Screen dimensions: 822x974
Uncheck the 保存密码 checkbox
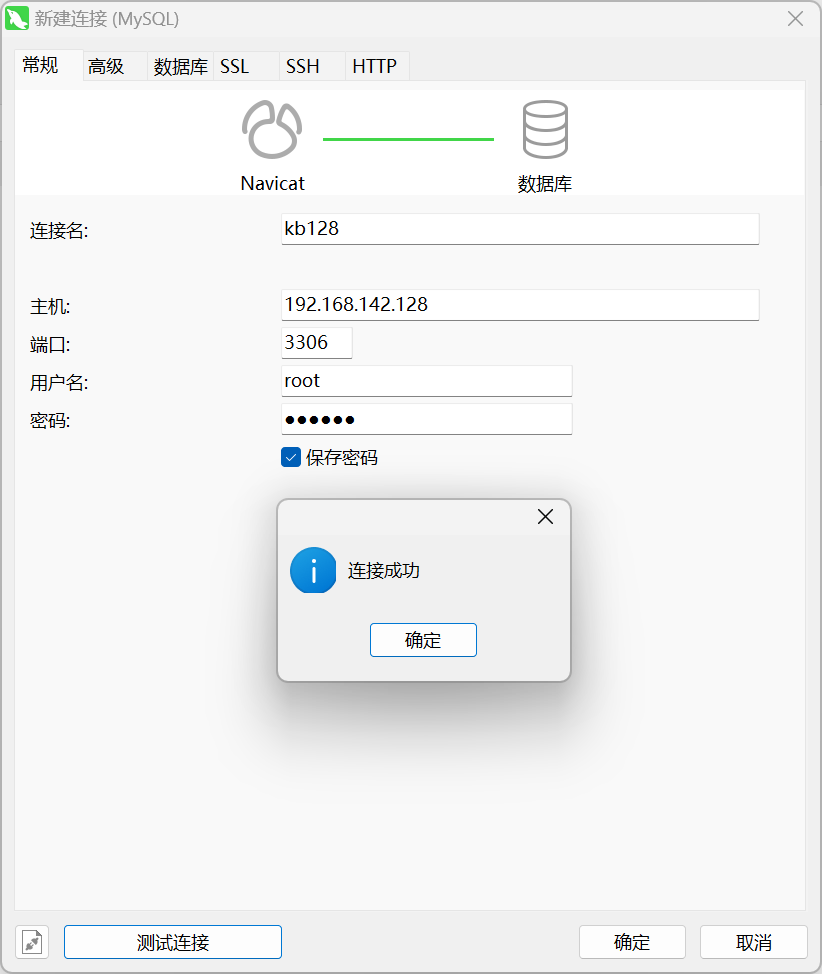click(291, 457)
